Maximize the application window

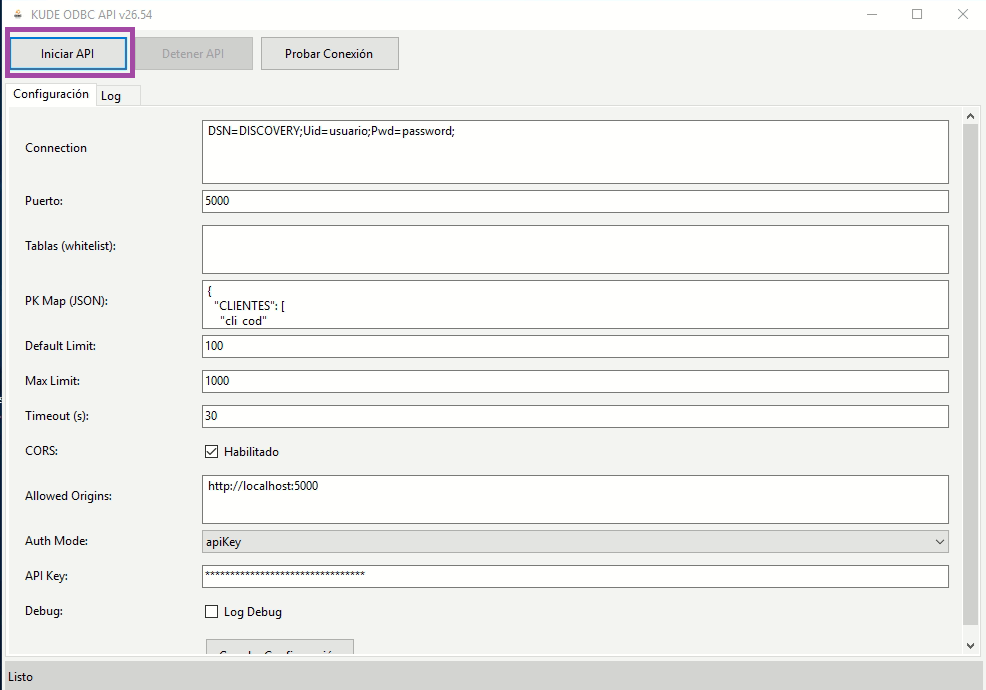click(917, 15)
